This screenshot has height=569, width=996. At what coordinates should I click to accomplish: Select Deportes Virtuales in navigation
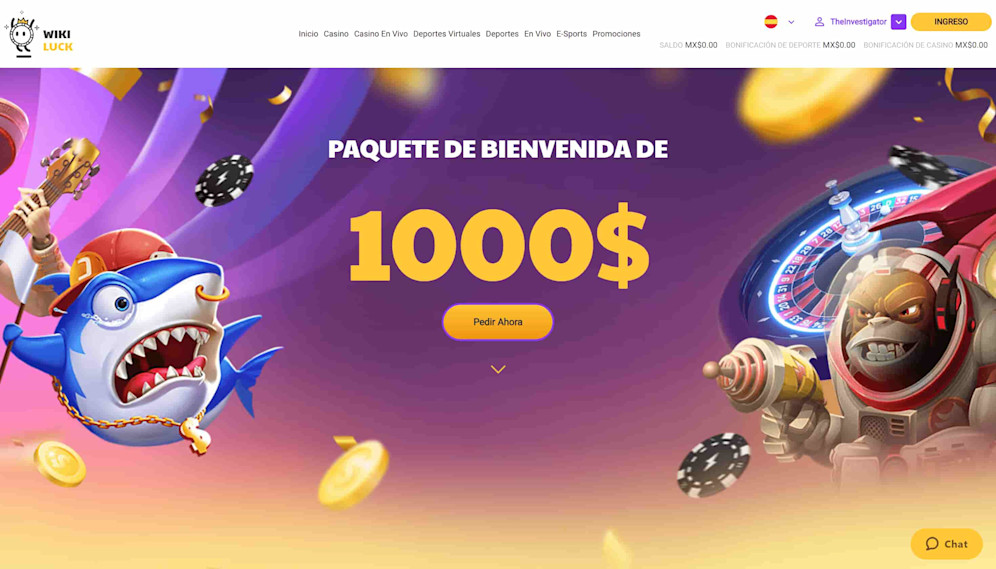click(447, 34)
